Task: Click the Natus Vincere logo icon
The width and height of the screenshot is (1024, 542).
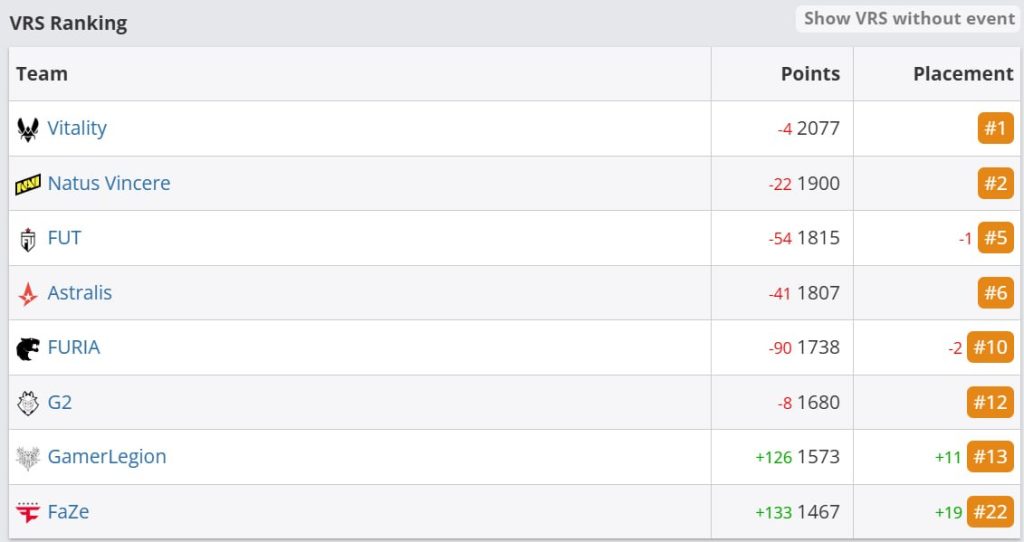Action: click(27, 185)
